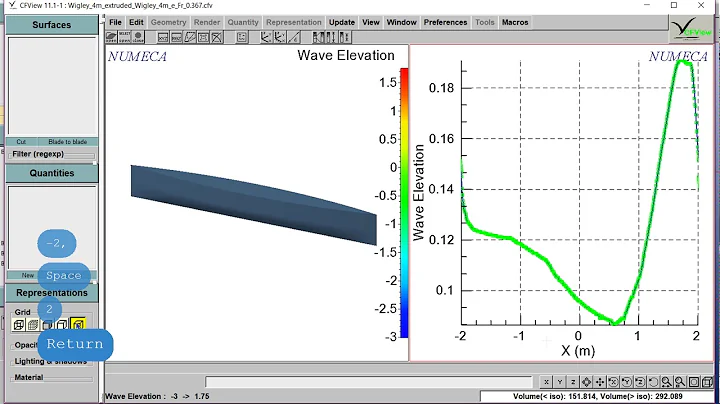Click the X axis view button
Screen dimensions: 720x404
[546, 382]
